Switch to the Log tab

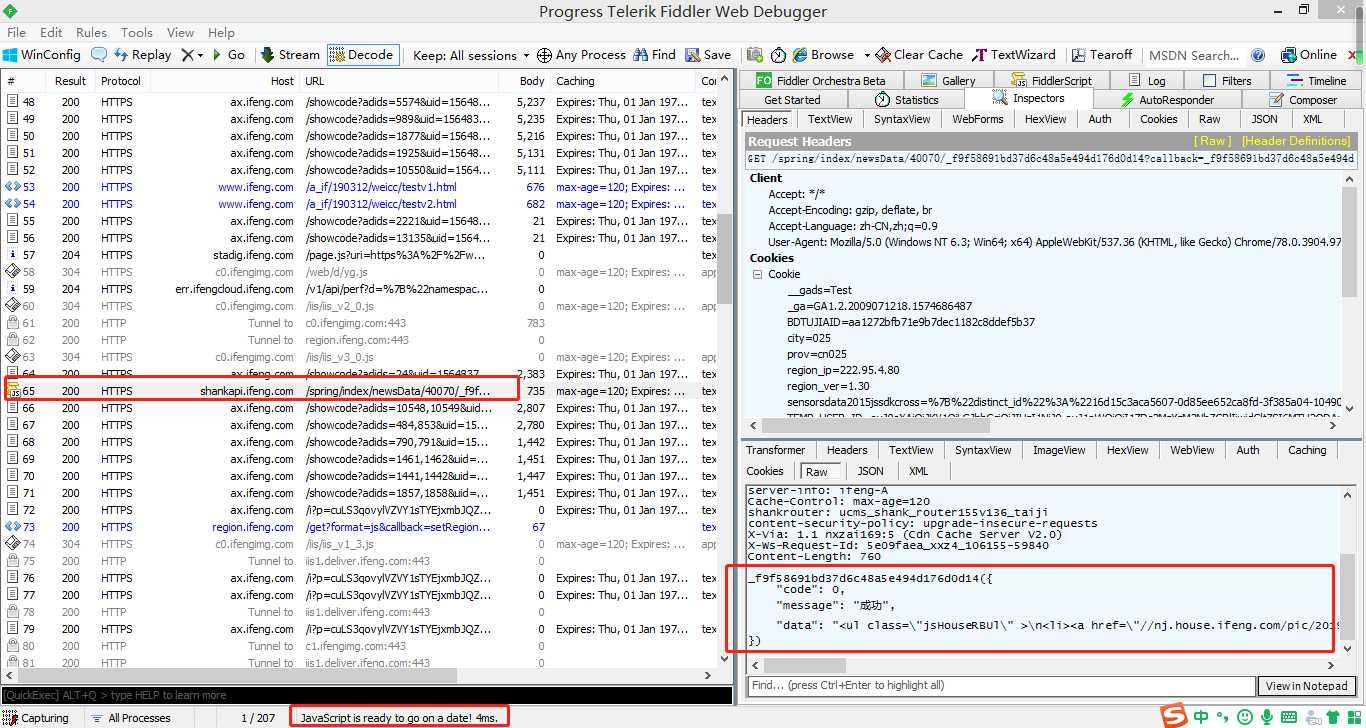coord(1146,81)
